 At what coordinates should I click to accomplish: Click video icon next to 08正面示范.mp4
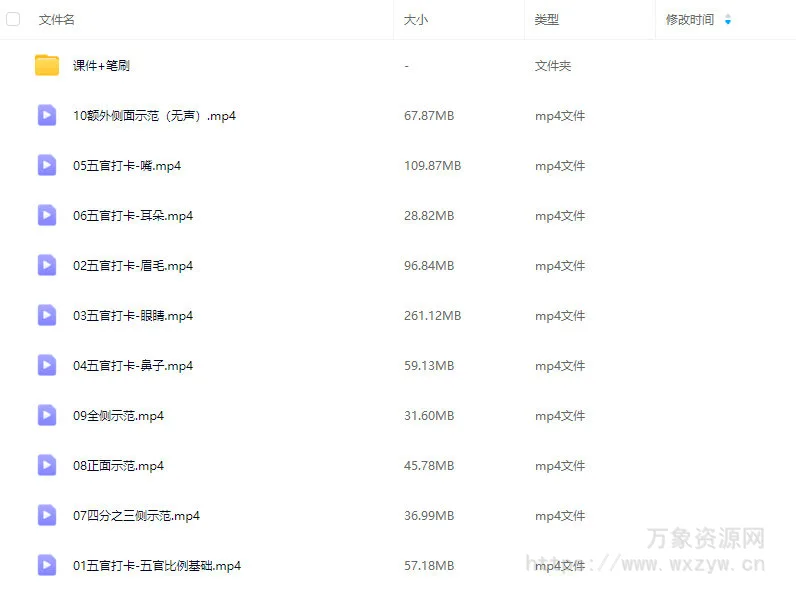pos(47,465)
